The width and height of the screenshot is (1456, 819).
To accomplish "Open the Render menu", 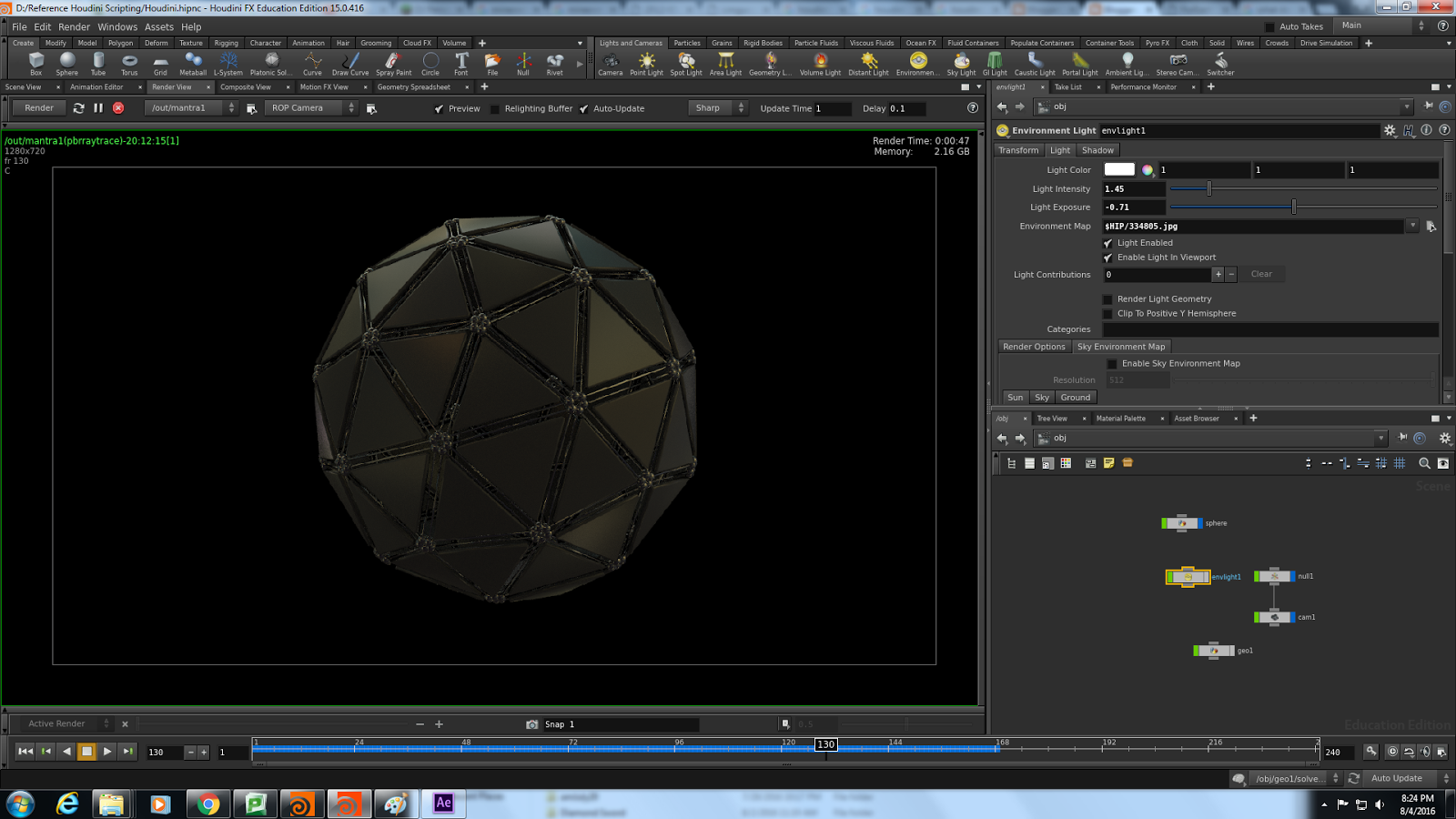I will coord(74,26).
